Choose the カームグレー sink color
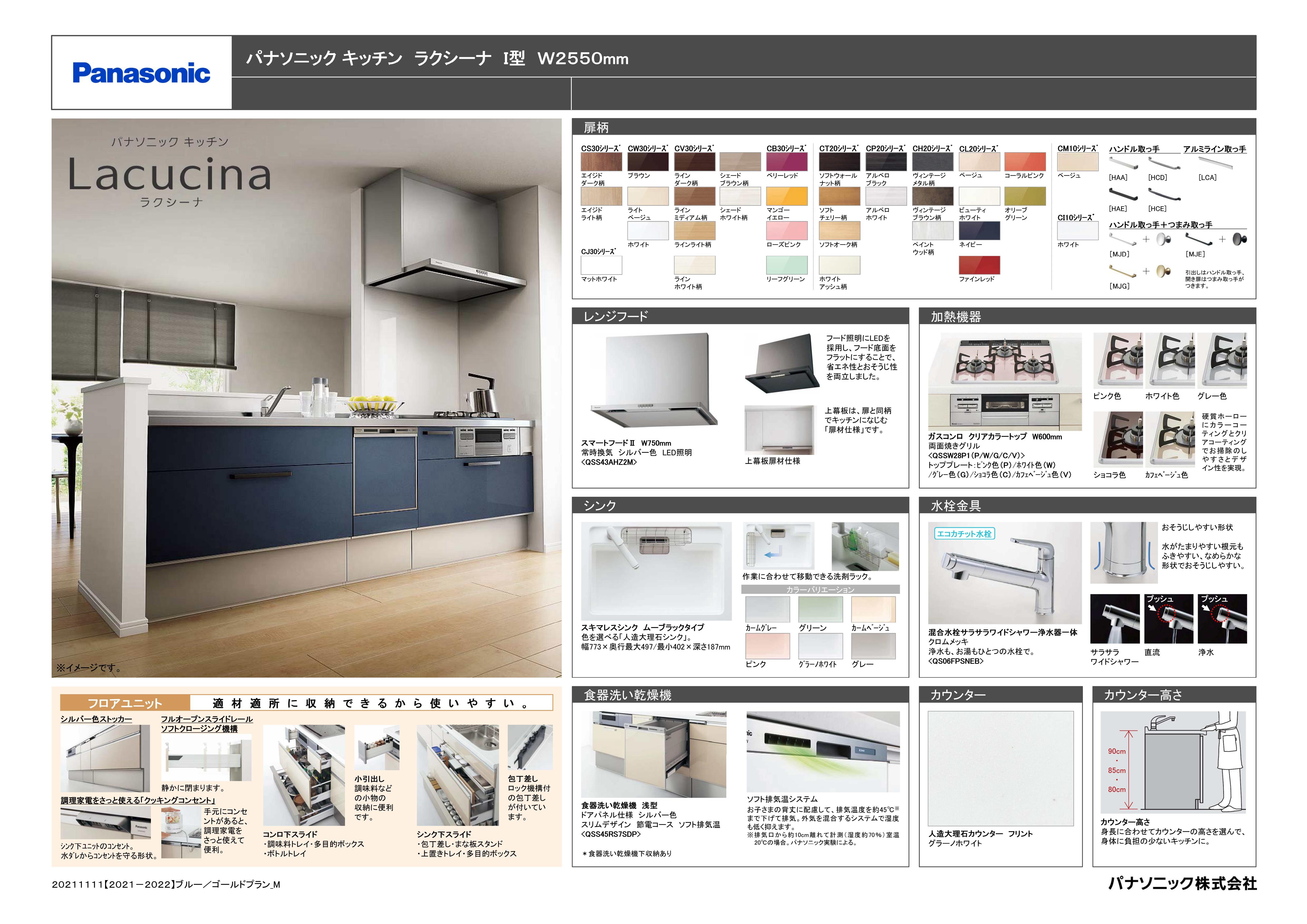 [767, 609]
